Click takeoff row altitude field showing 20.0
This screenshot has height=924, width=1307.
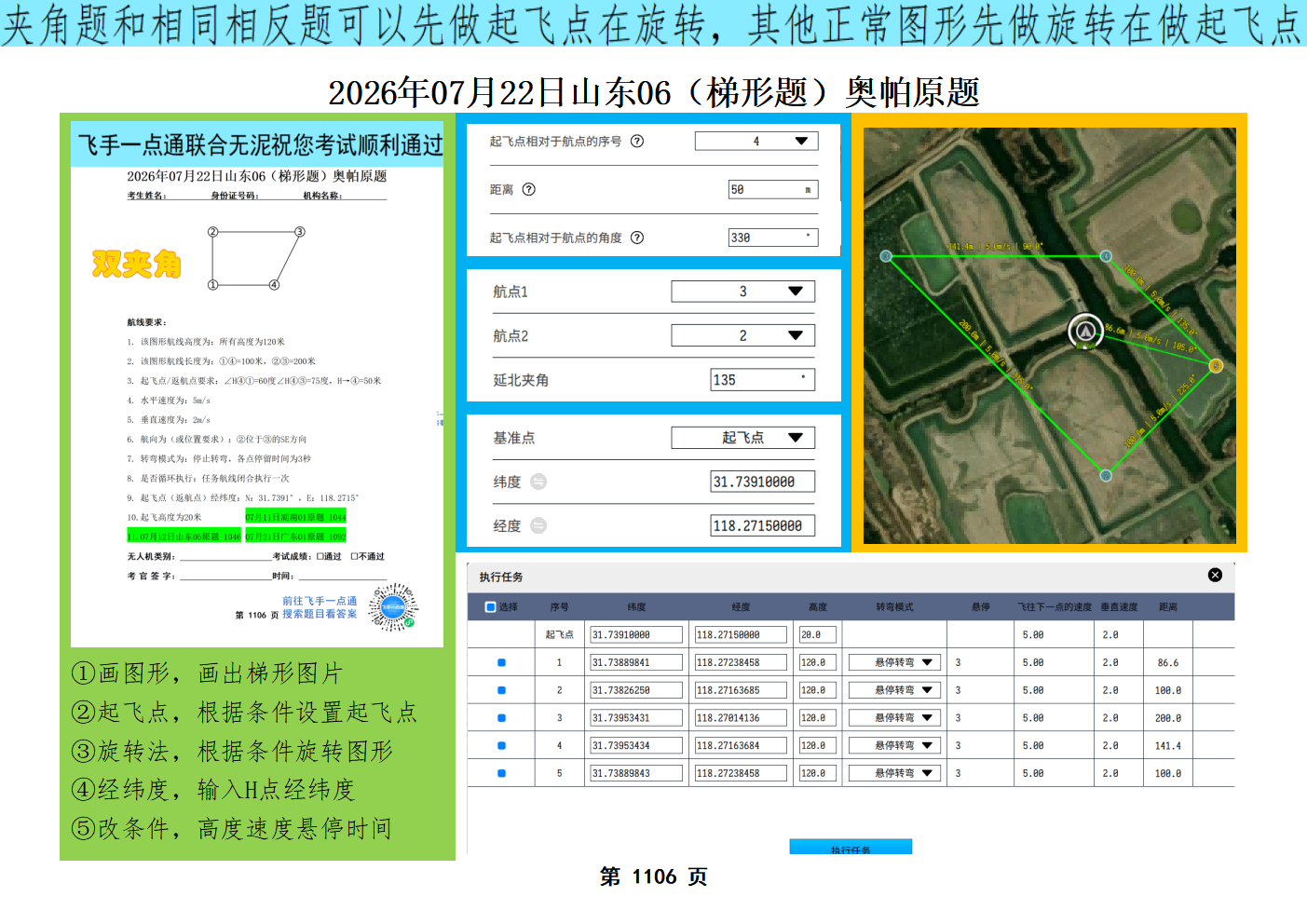[818, 634]
